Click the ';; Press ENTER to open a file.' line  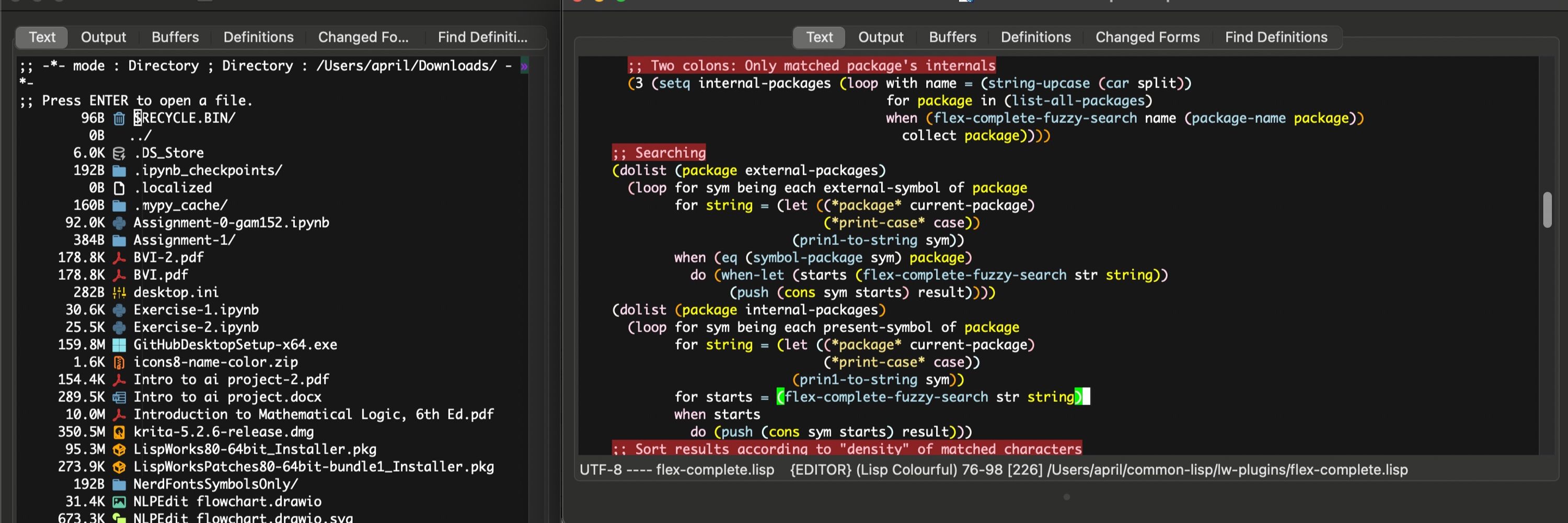(x=136, y=100)
